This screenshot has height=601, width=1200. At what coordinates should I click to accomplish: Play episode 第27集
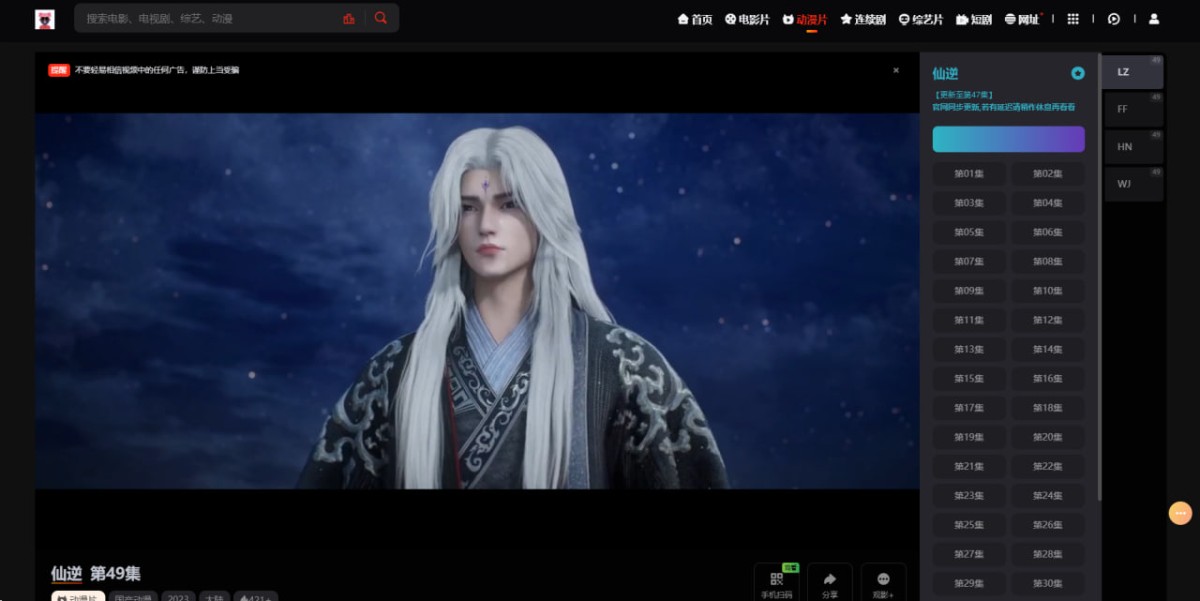coord(969,554)
